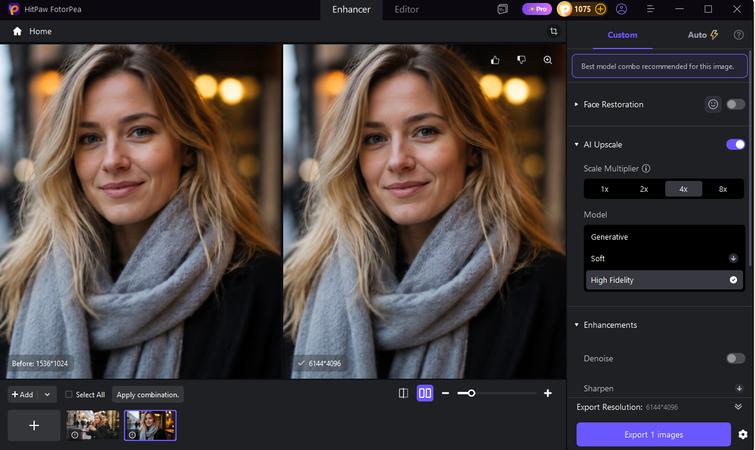Choose the Generative model
The height and width of the screenshot is (450, 755).
(664, 237)
